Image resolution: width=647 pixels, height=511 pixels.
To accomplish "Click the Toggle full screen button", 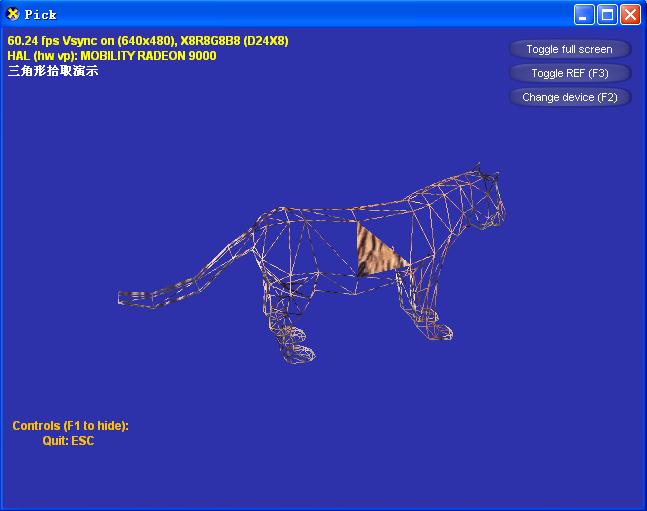I will click(570, 50).
